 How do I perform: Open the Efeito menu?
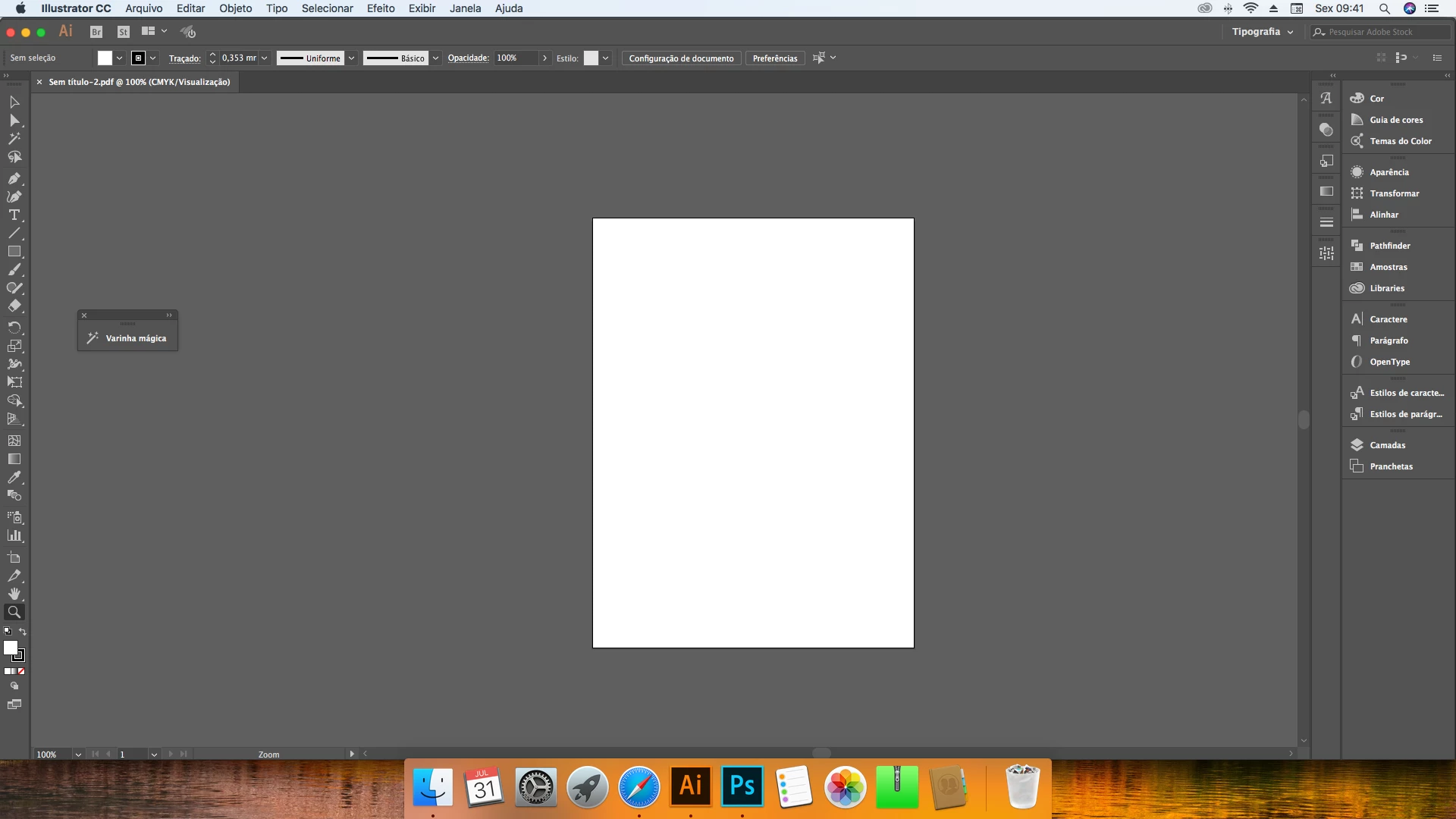pos(381,8)
